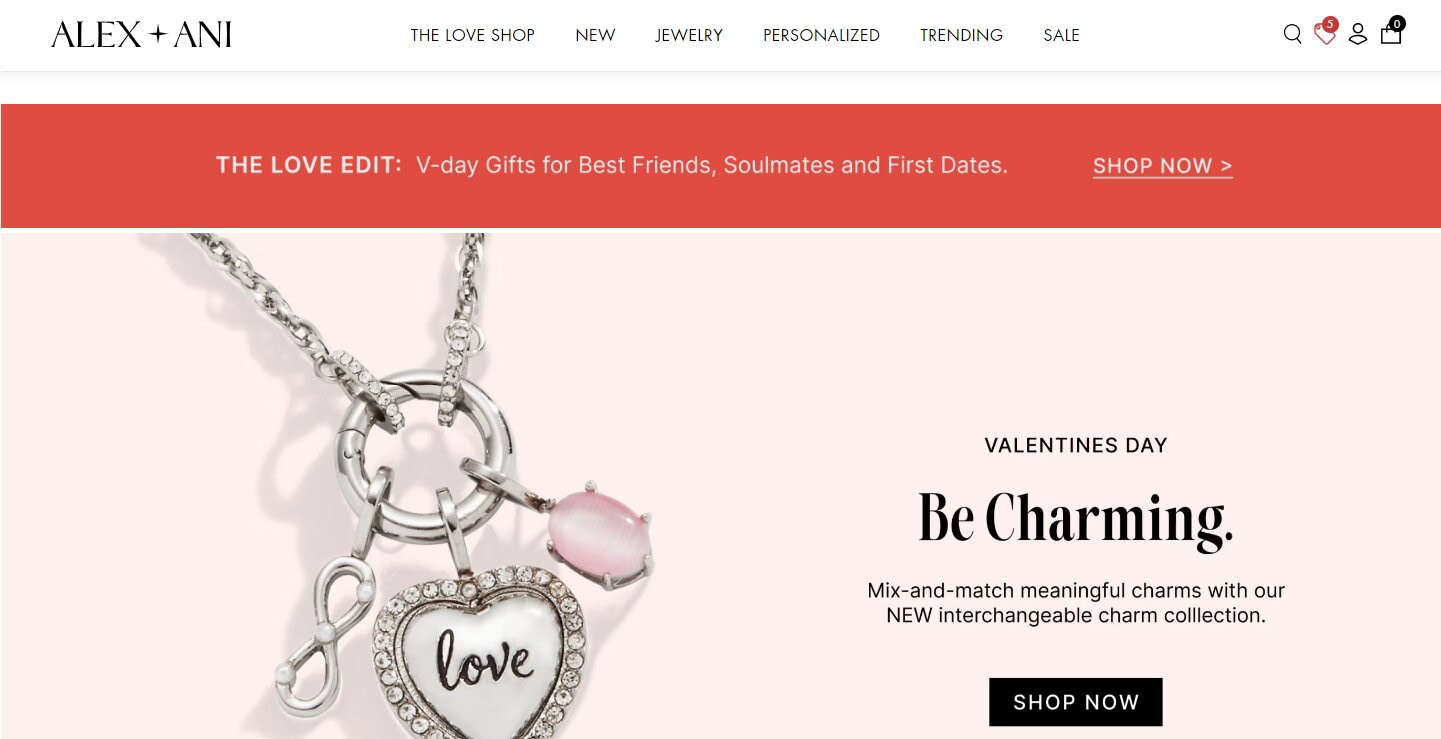Viewport: 1441px width, 739px height.
Task: Click the Alex and Ani logo
Action: click(141, 35)
